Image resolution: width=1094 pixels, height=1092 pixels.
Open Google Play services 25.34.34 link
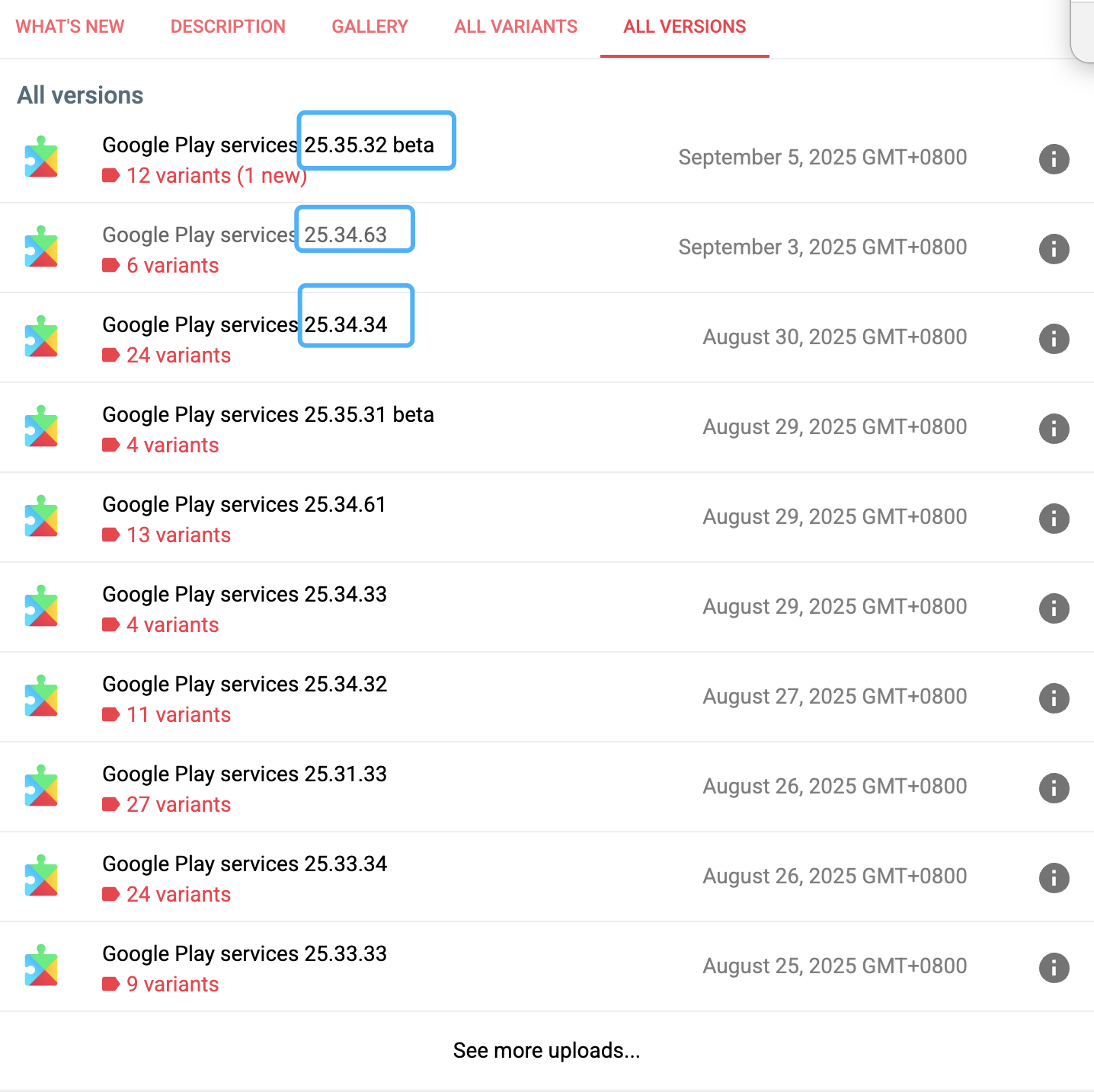(x=245, y=324)
